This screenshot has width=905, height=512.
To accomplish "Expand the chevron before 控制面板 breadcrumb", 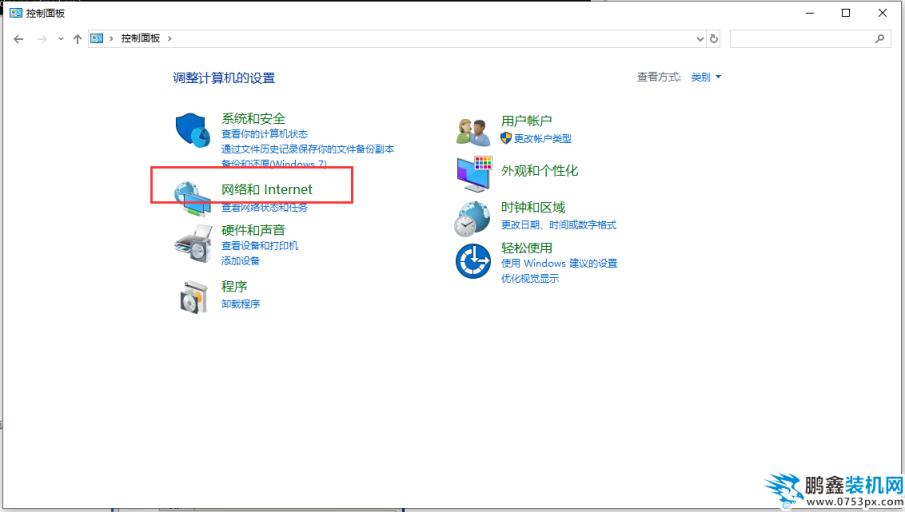I will tap(111, 39).
